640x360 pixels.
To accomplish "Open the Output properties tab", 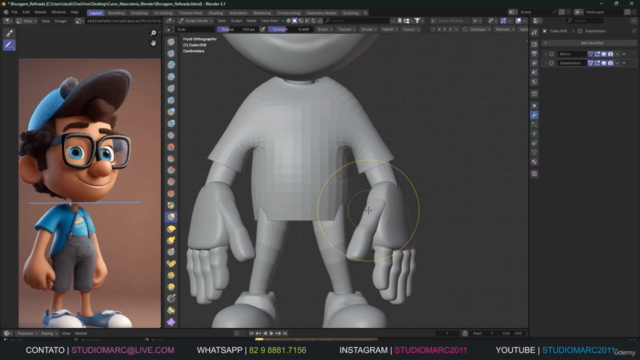I will (x=534, y=53).
